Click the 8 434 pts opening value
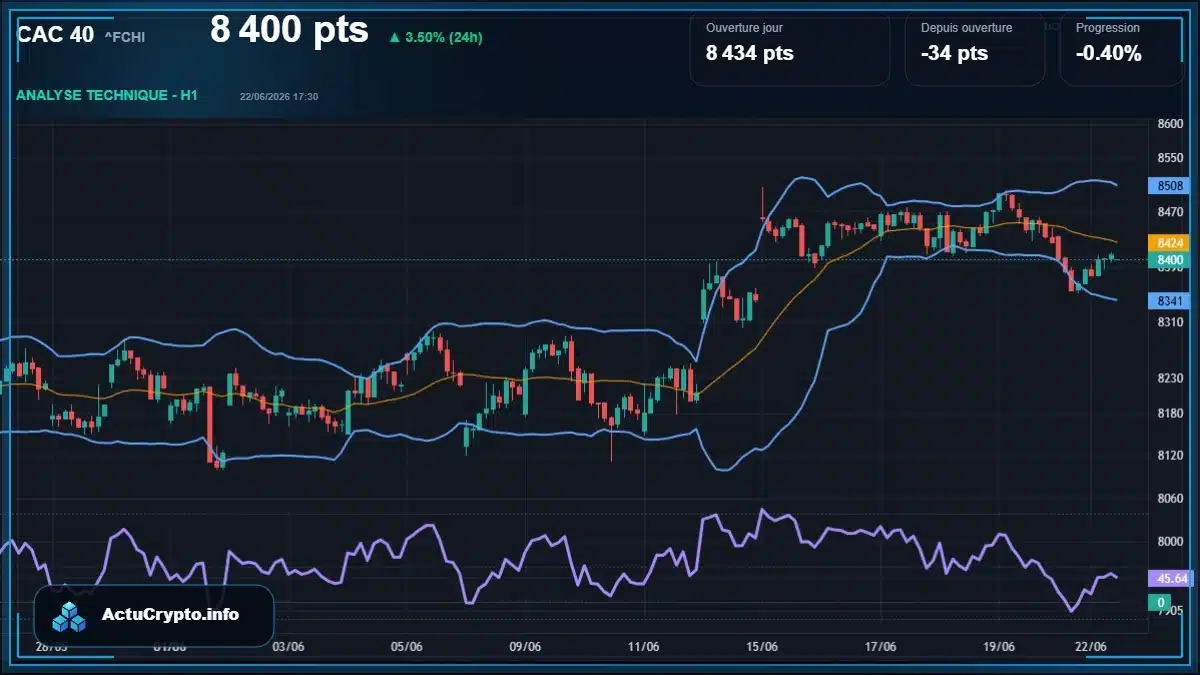 [x=750, y=53]
